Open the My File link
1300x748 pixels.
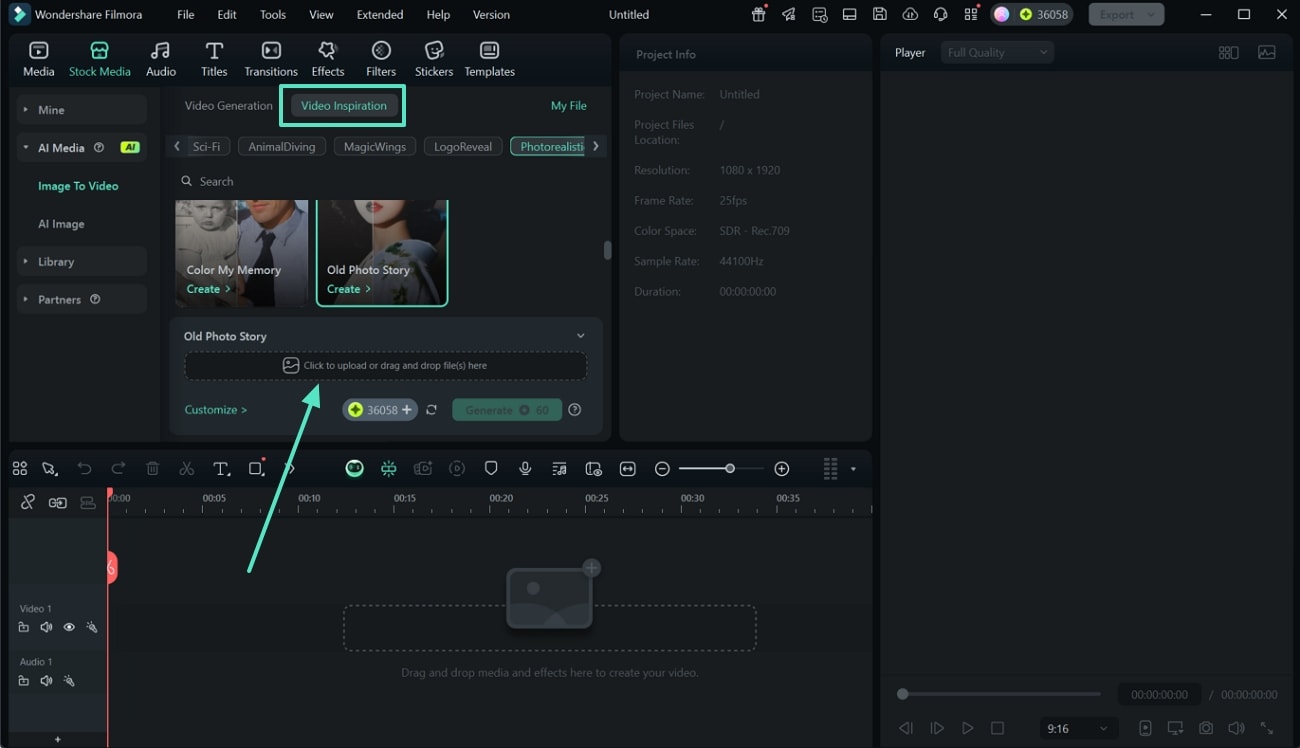click(x=569, y=105)
